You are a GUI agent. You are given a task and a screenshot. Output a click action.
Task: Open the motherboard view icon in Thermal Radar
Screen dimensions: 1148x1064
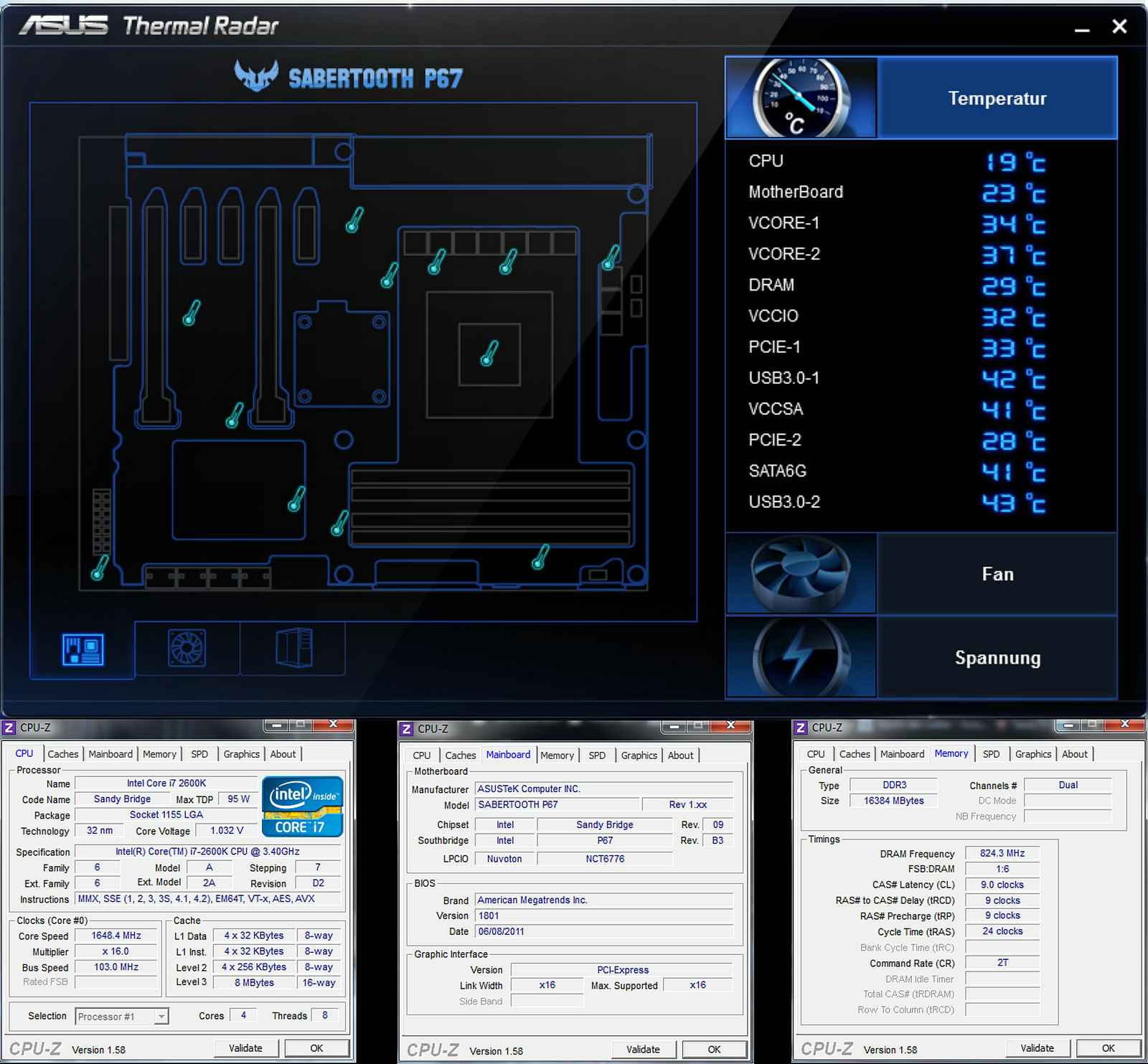coord(83,649)
